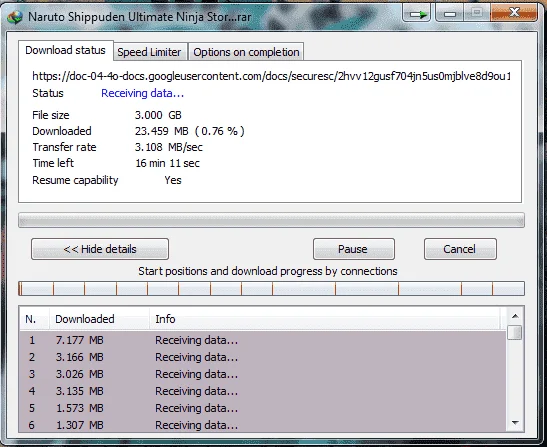The height and width of the screenshot is (447, 547).
Task: Select connection row 1 with 7.177 MB
Action: 262,340
